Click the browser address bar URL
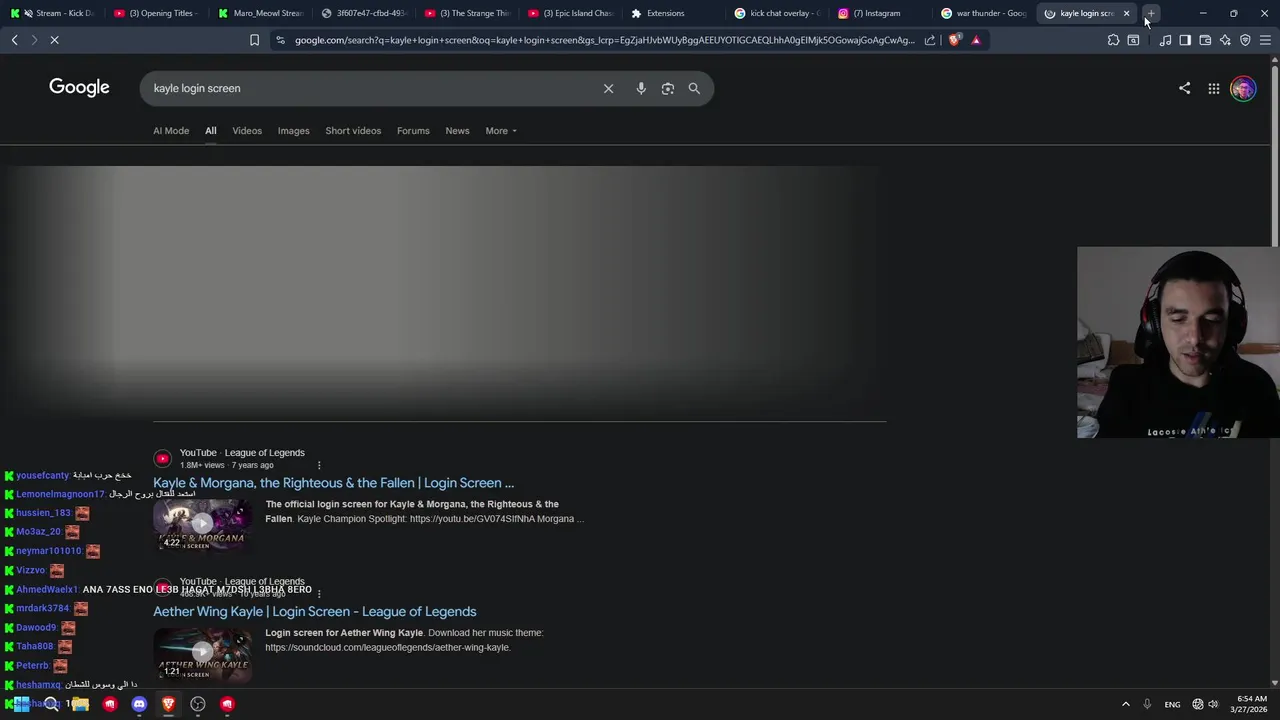 pos(604,40)
